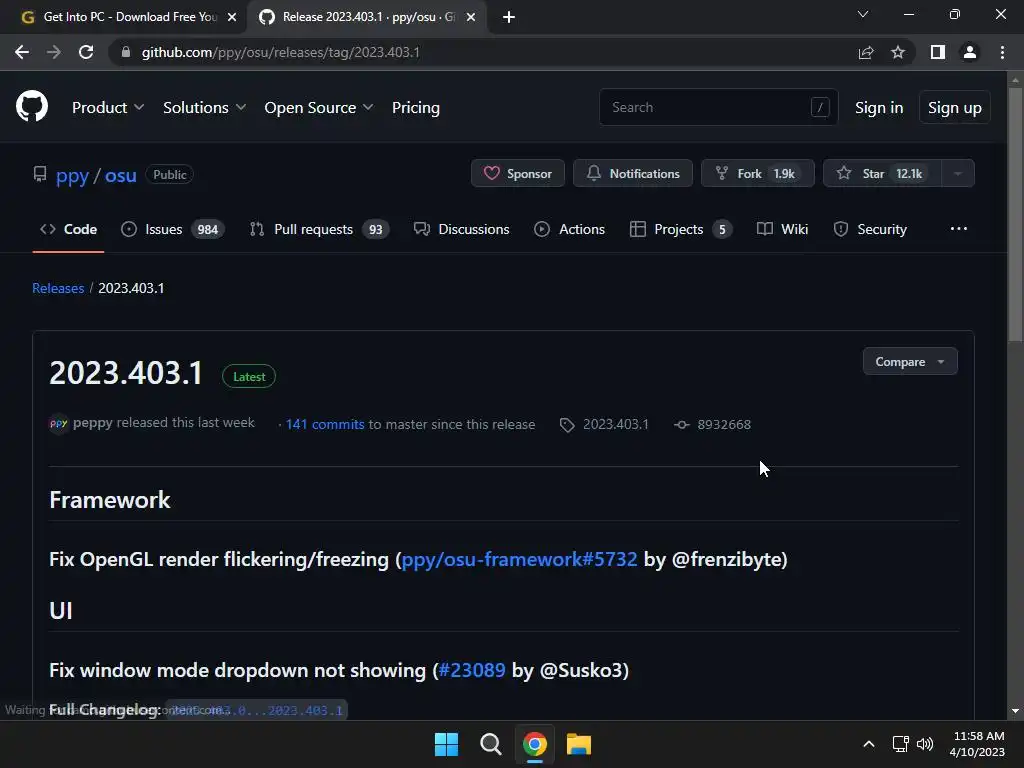Screen dimensions: 1024x768
Task: Open the Discussions tab
Action: tap(462, 229)
